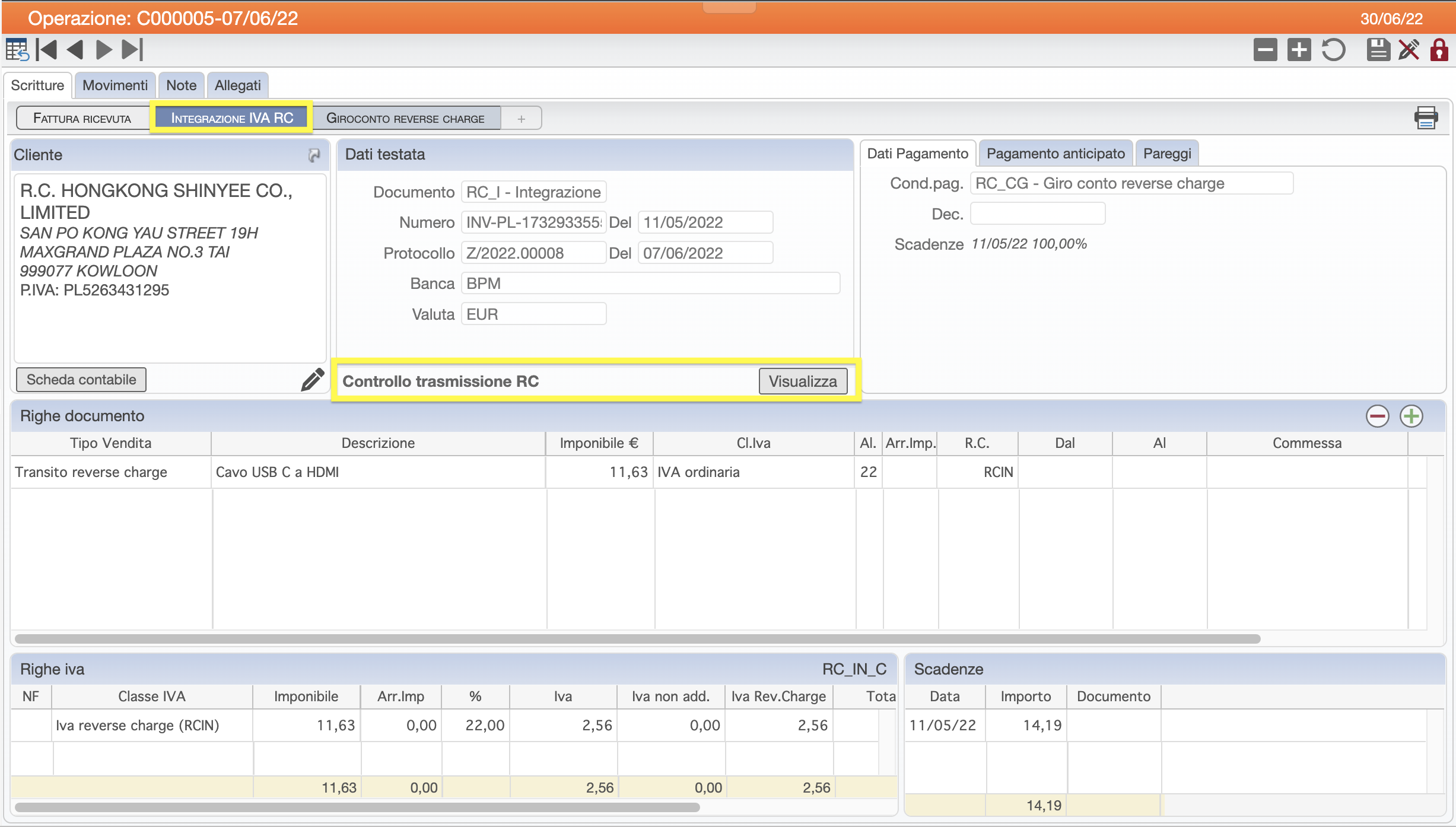Open the Note tab
Viewport: 1456px width, 827px height.
coord(181,85)
